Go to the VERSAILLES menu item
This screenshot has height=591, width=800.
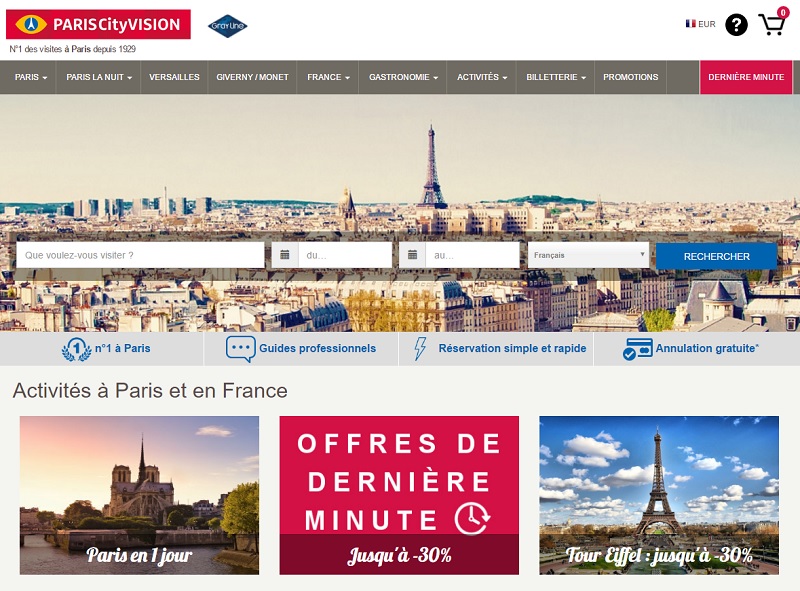click(174, 77)
